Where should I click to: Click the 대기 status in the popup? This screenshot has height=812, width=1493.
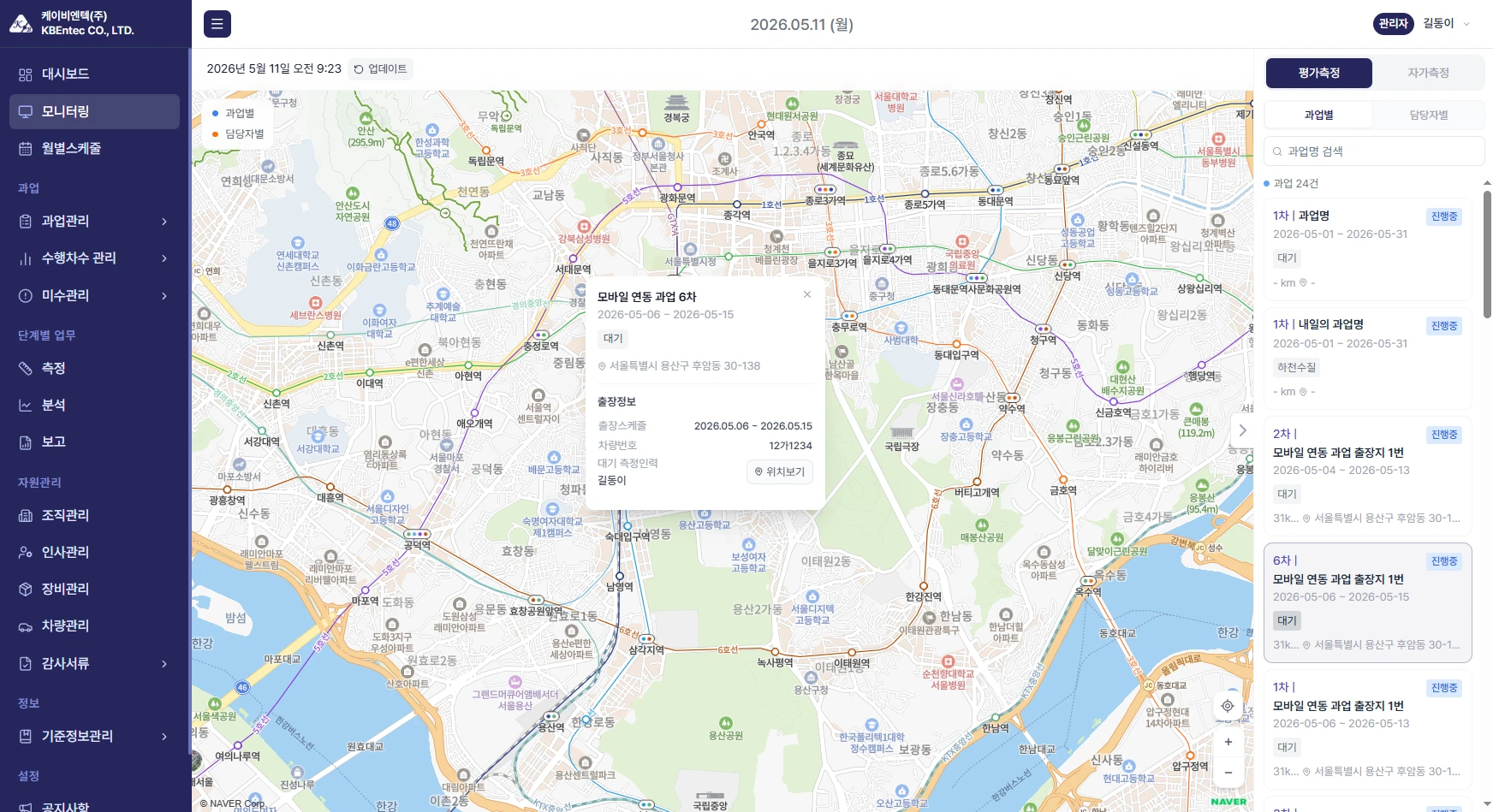(x=613, y=339)
